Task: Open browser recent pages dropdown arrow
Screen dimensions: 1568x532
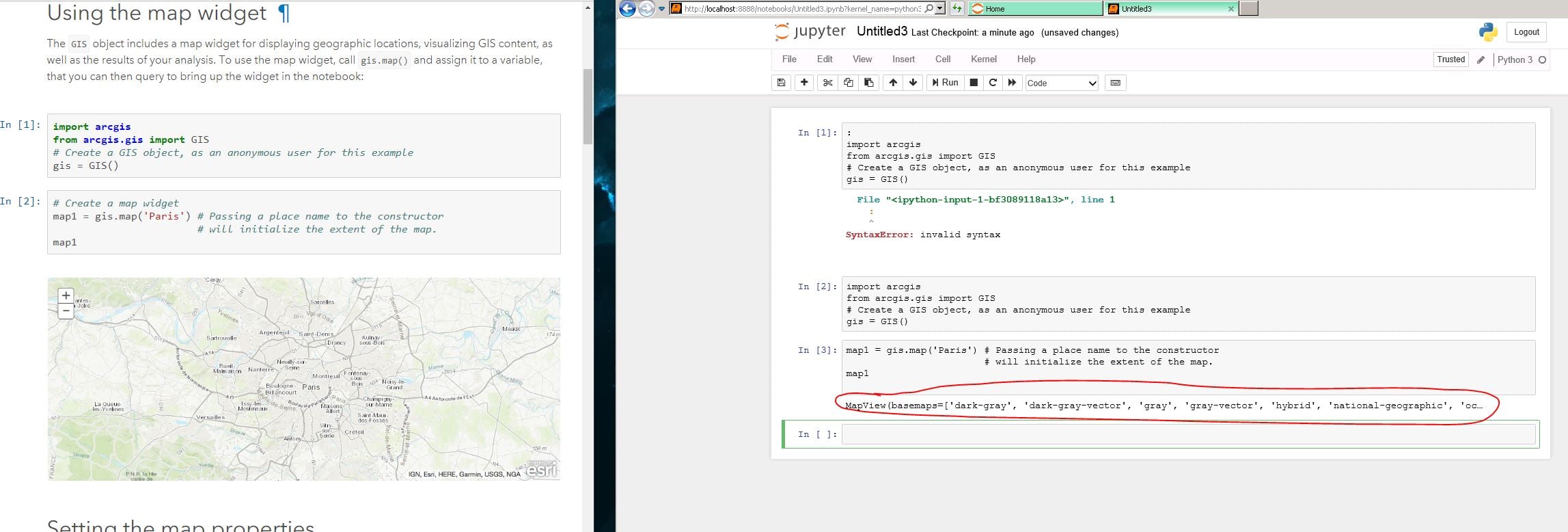Action: point(661,9)
